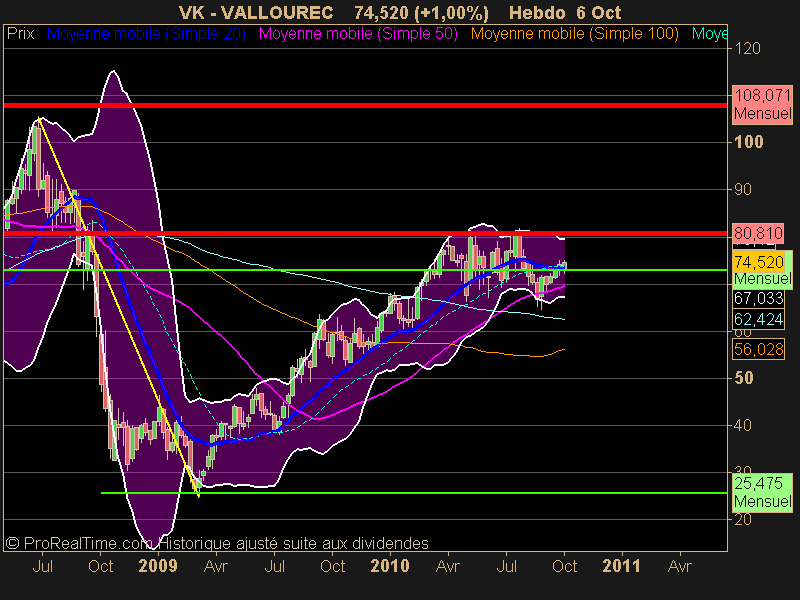Screen dimensions: 800x600
Task: Click the '120' price axis value
Action: [747, 48]
